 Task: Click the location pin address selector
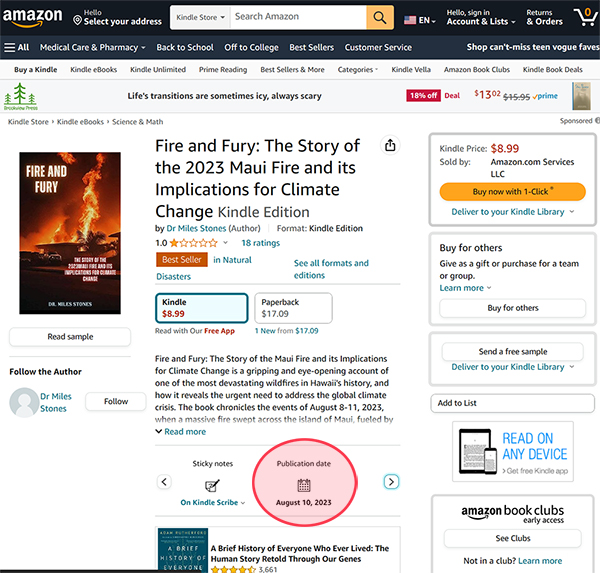(x=118, y=17)
